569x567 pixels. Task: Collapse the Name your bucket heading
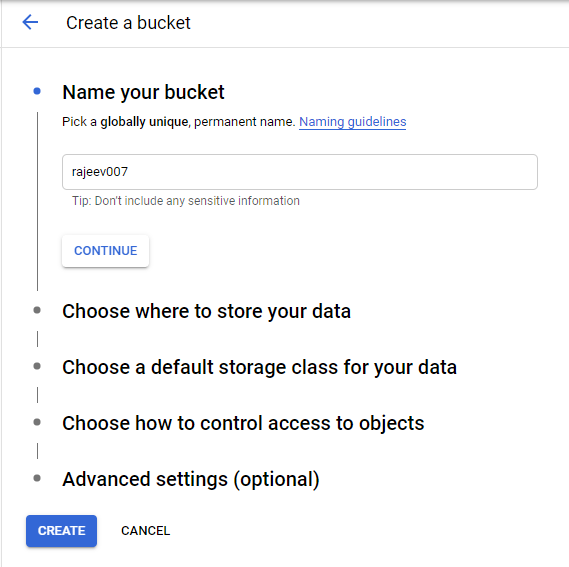point(143,92)
